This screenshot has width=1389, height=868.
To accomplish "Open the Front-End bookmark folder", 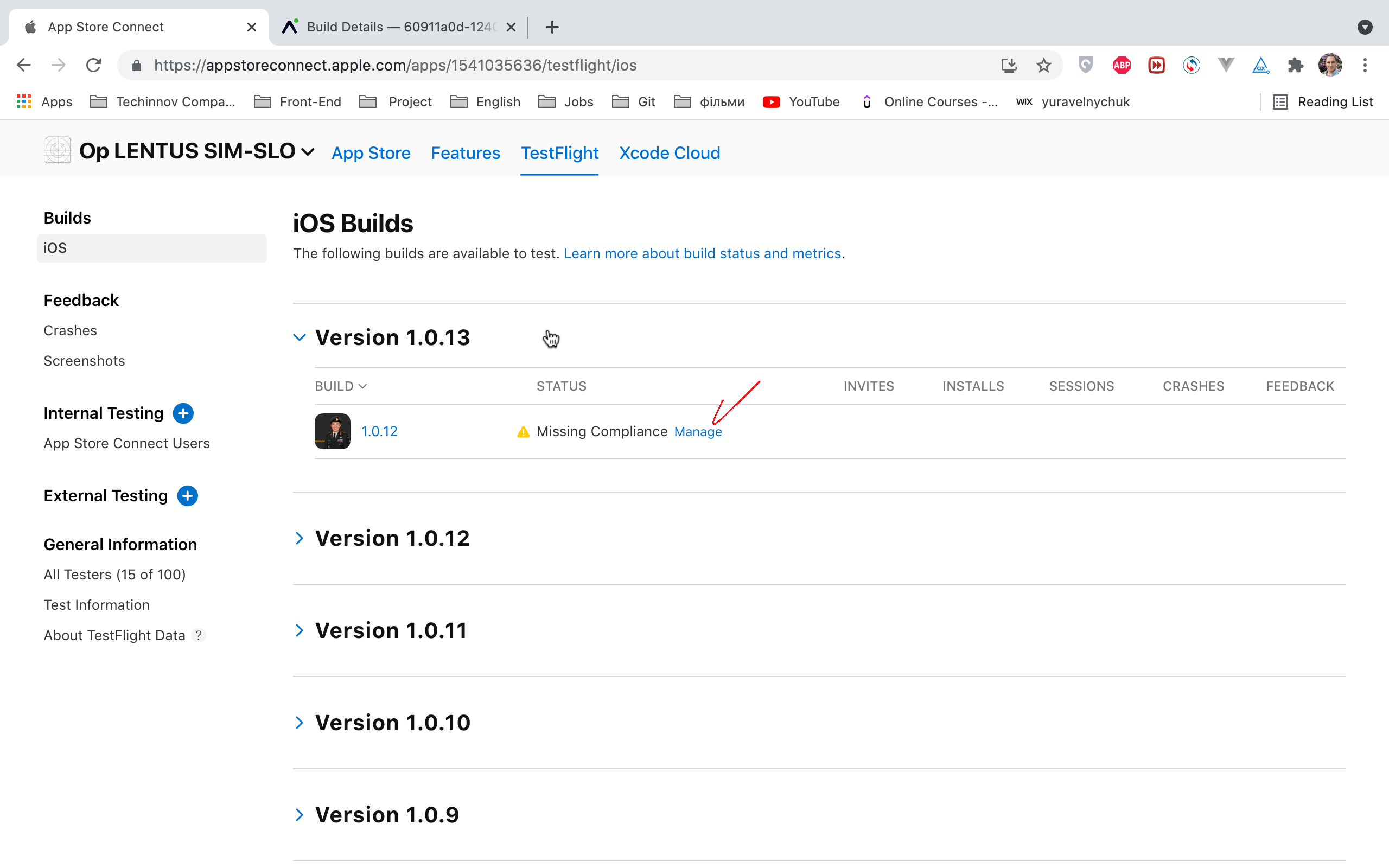I will (297, 101).
